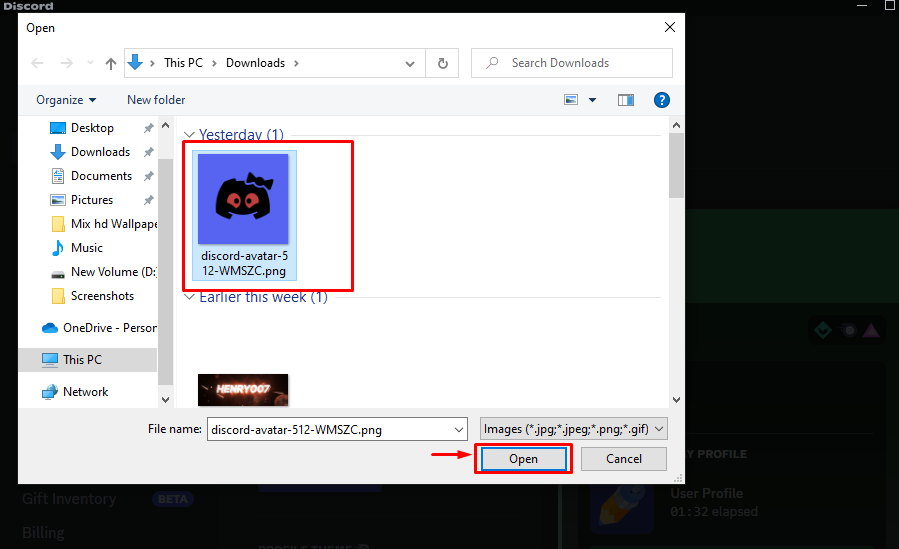Click the file list scroll up arrow
899x549 pixels.
pos(677,126)
